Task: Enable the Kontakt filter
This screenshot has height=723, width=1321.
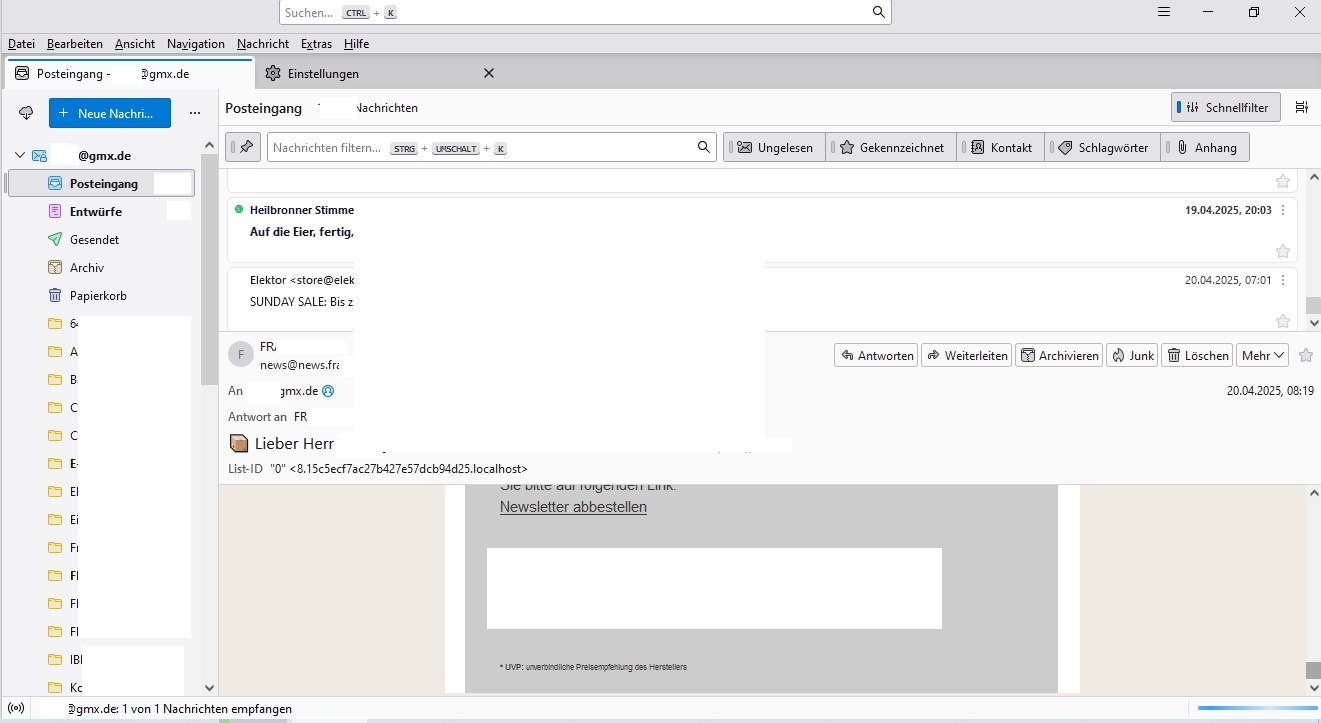Action: tap(1001, 147)
